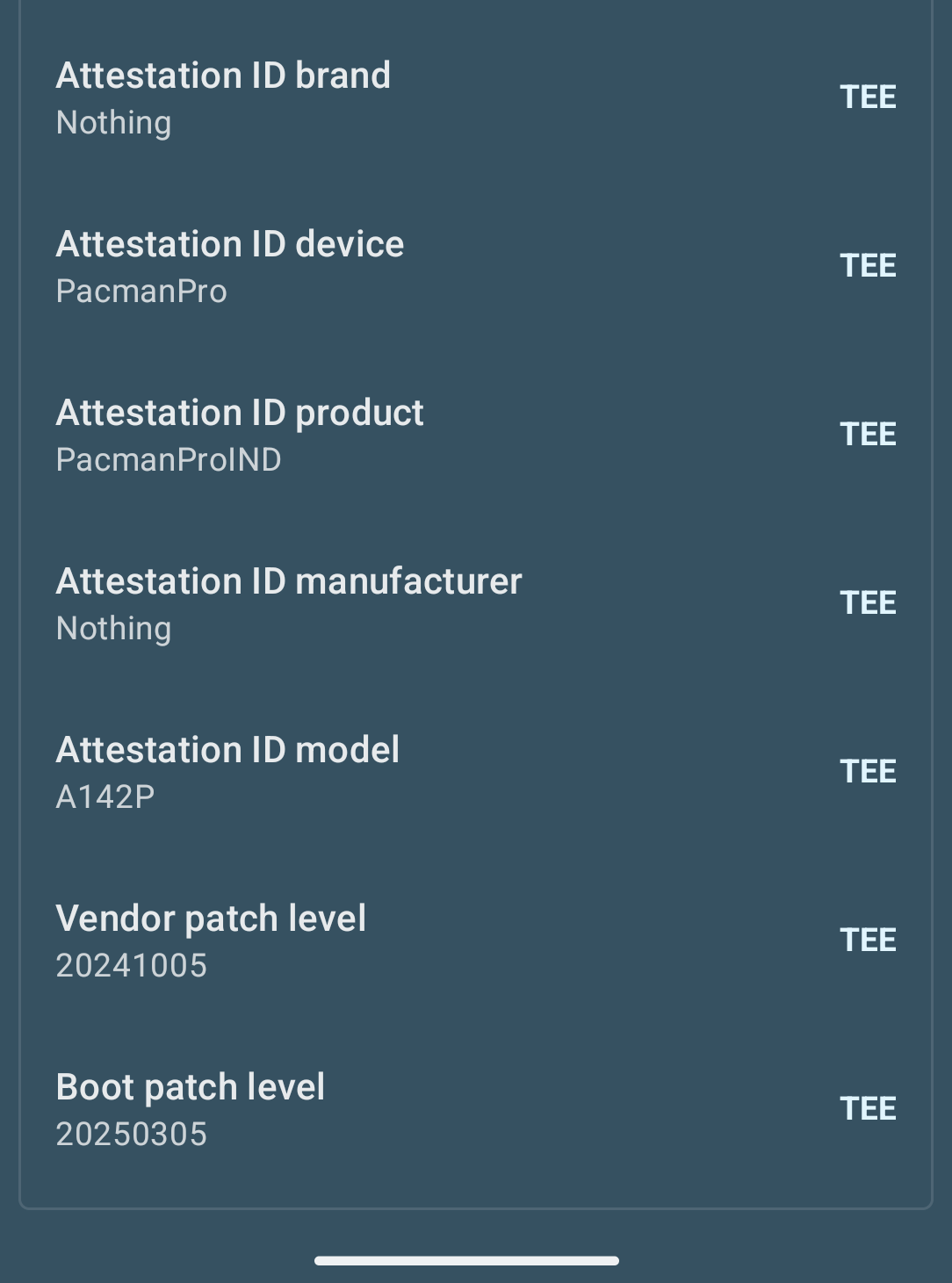
Task: Select the Attestation ID manufacturer title
Action: 289,582
